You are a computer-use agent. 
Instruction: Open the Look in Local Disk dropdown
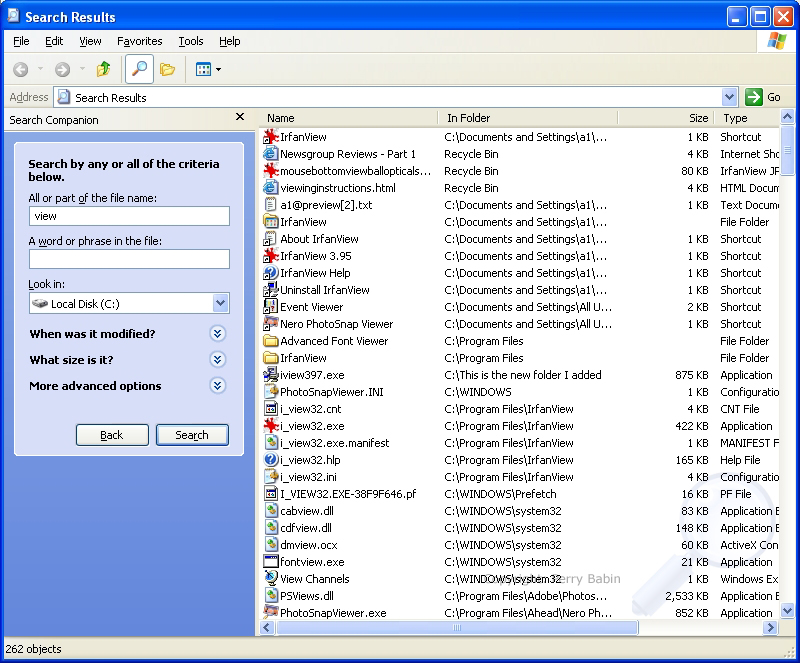[x=220, y=303]
